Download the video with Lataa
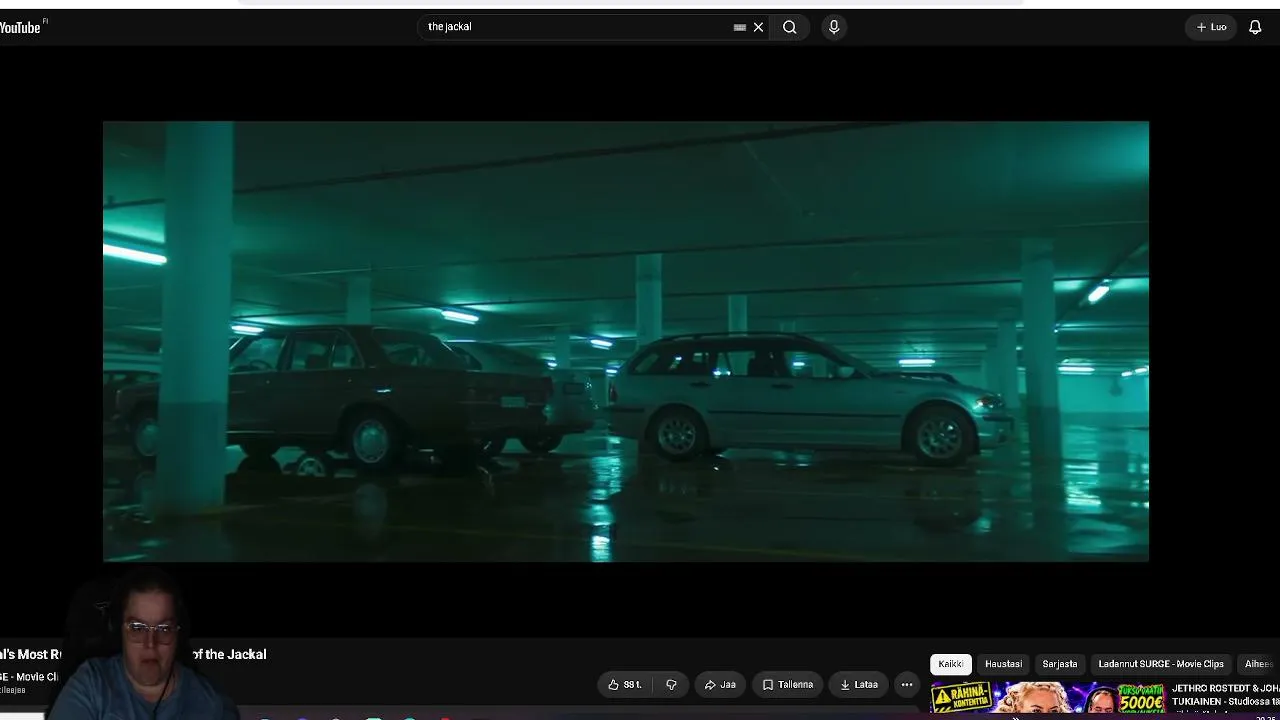1280x720 pixels. pos(859,685)
